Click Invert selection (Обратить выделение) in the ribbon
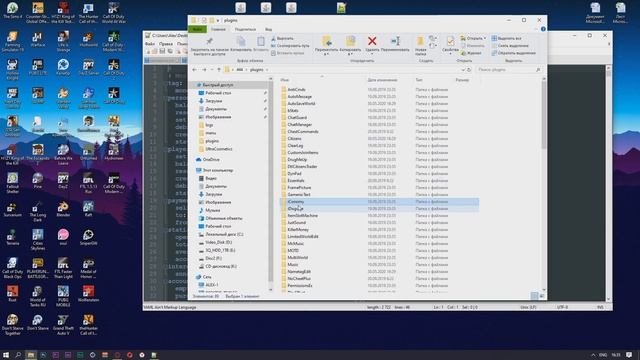Viewport: 640px width, 360px height. (x=513, y=53)
